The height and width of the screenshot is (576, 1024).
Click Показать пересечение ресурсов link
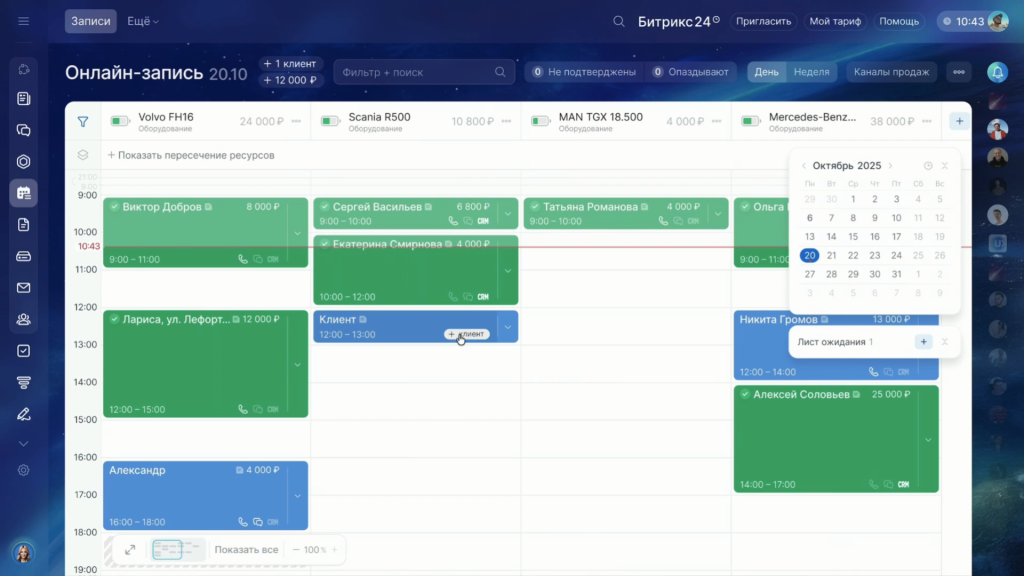pyautogui.click(x=190, y=155)
